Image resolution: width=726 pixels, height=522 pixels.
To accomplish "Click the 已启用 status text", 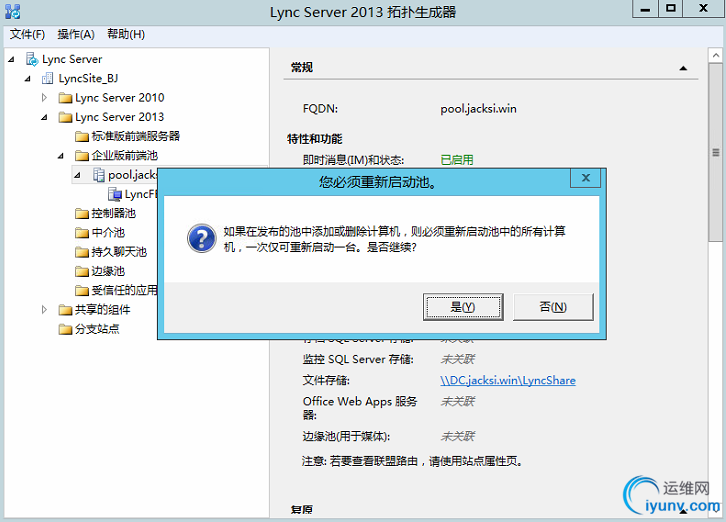I will coord(457,160).
